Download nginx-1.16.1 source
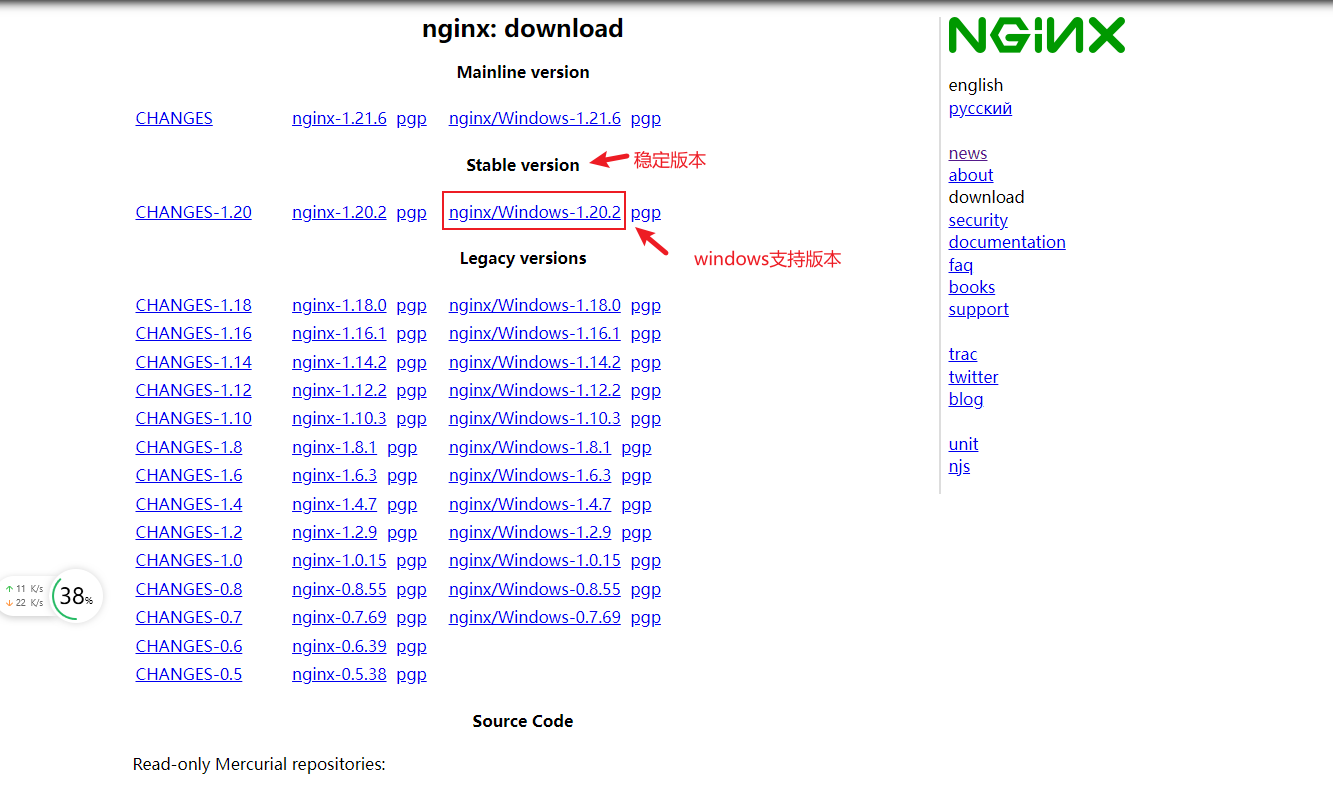Viewport: 1333px width, 786px height. pos(339,333)
